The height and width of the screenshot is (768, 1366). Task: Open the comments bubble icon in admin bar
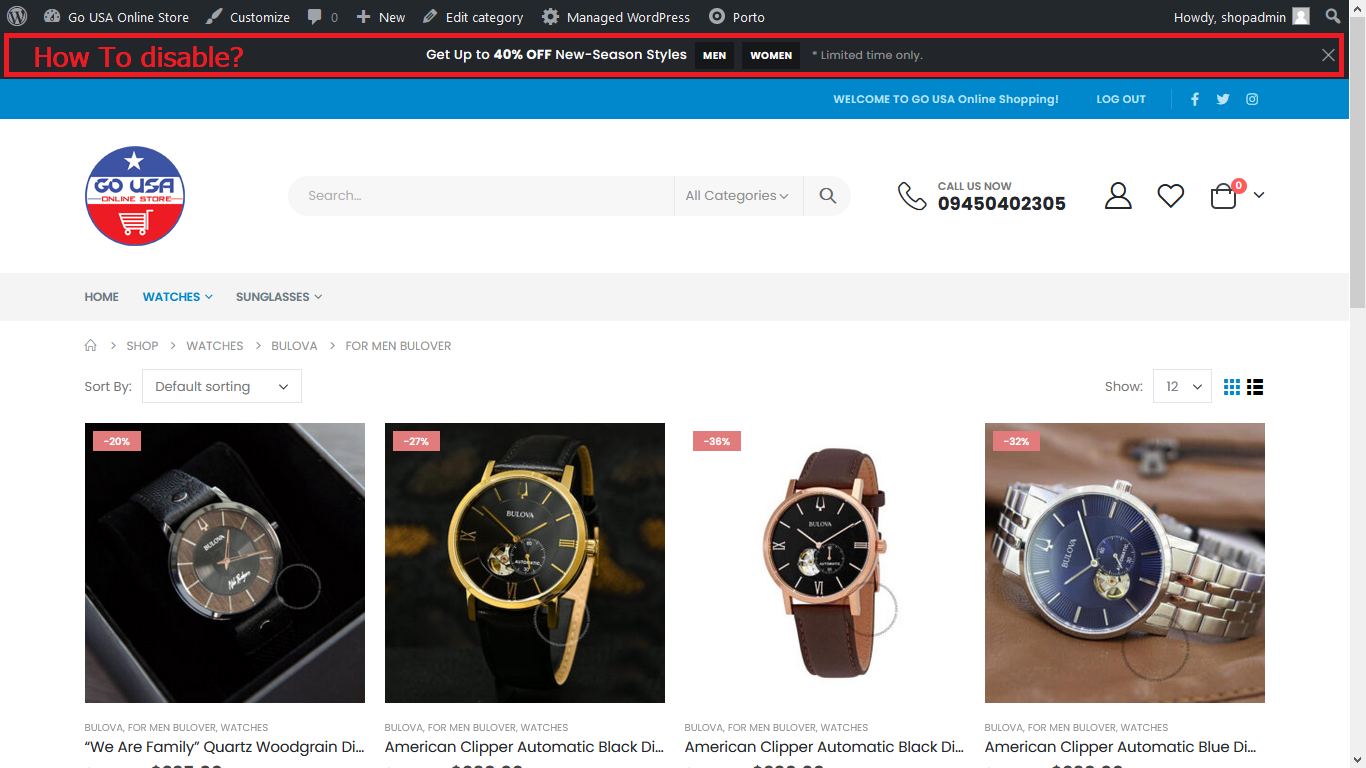pos(315,17)
